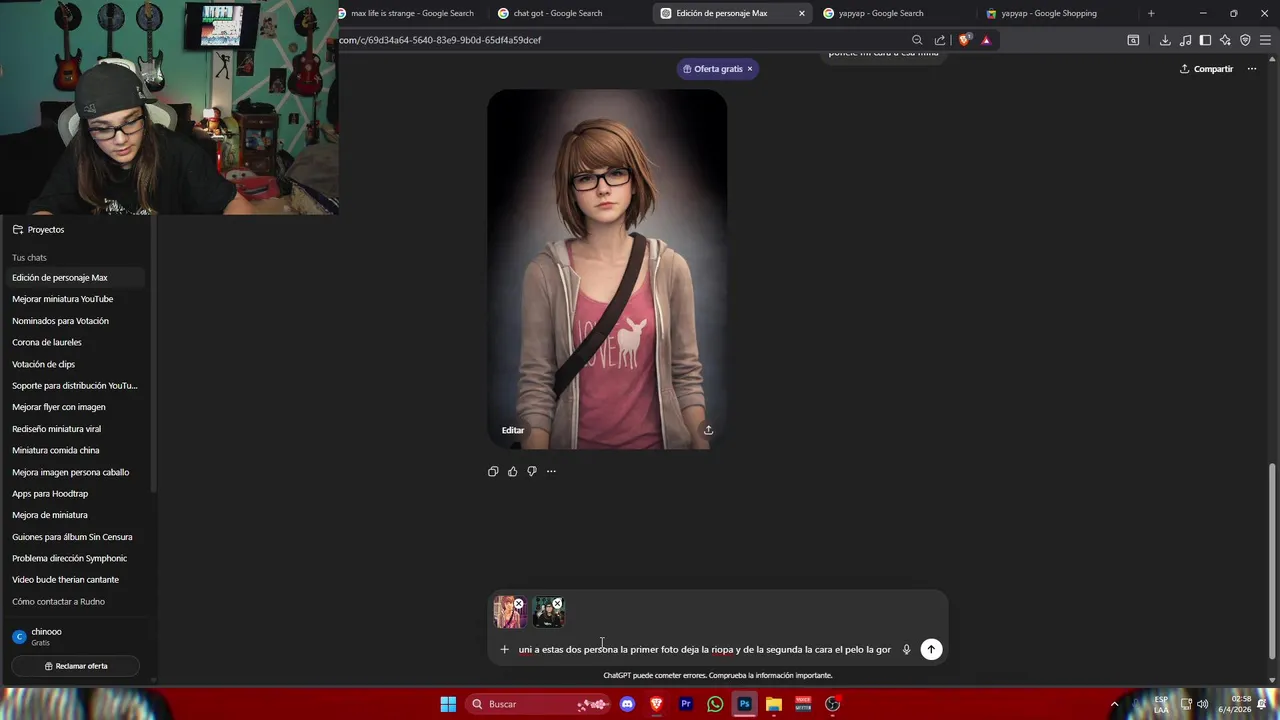Click the Compartir button

coord(1206,69)
